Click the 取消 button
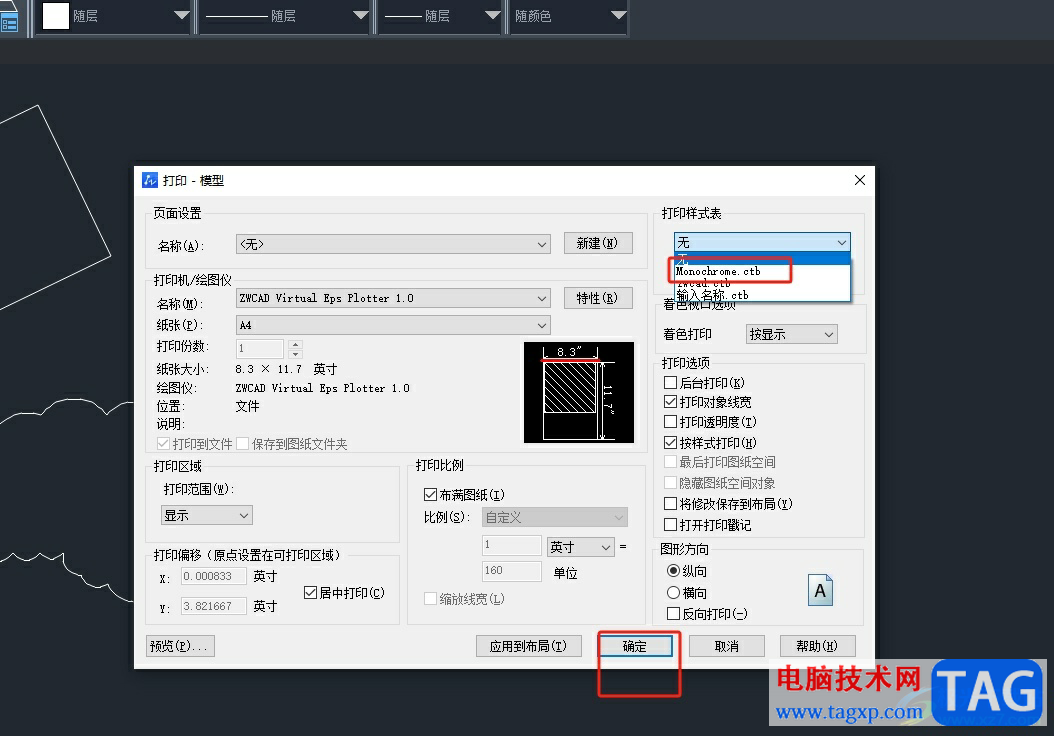 pyautogui.click(x=727, y=646)
